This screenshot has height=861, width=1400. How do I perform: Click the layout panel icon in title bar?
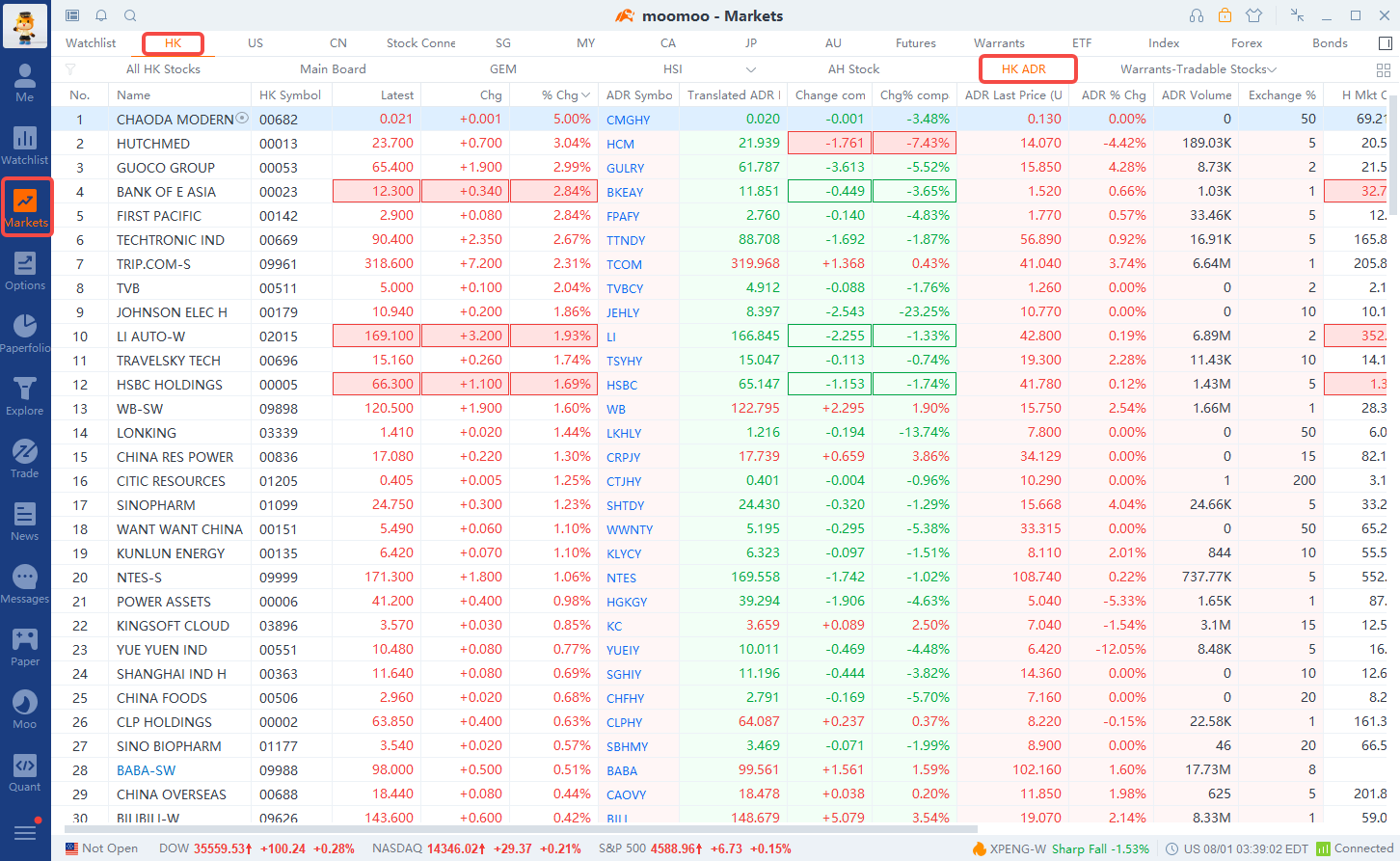tap(72, 15)
